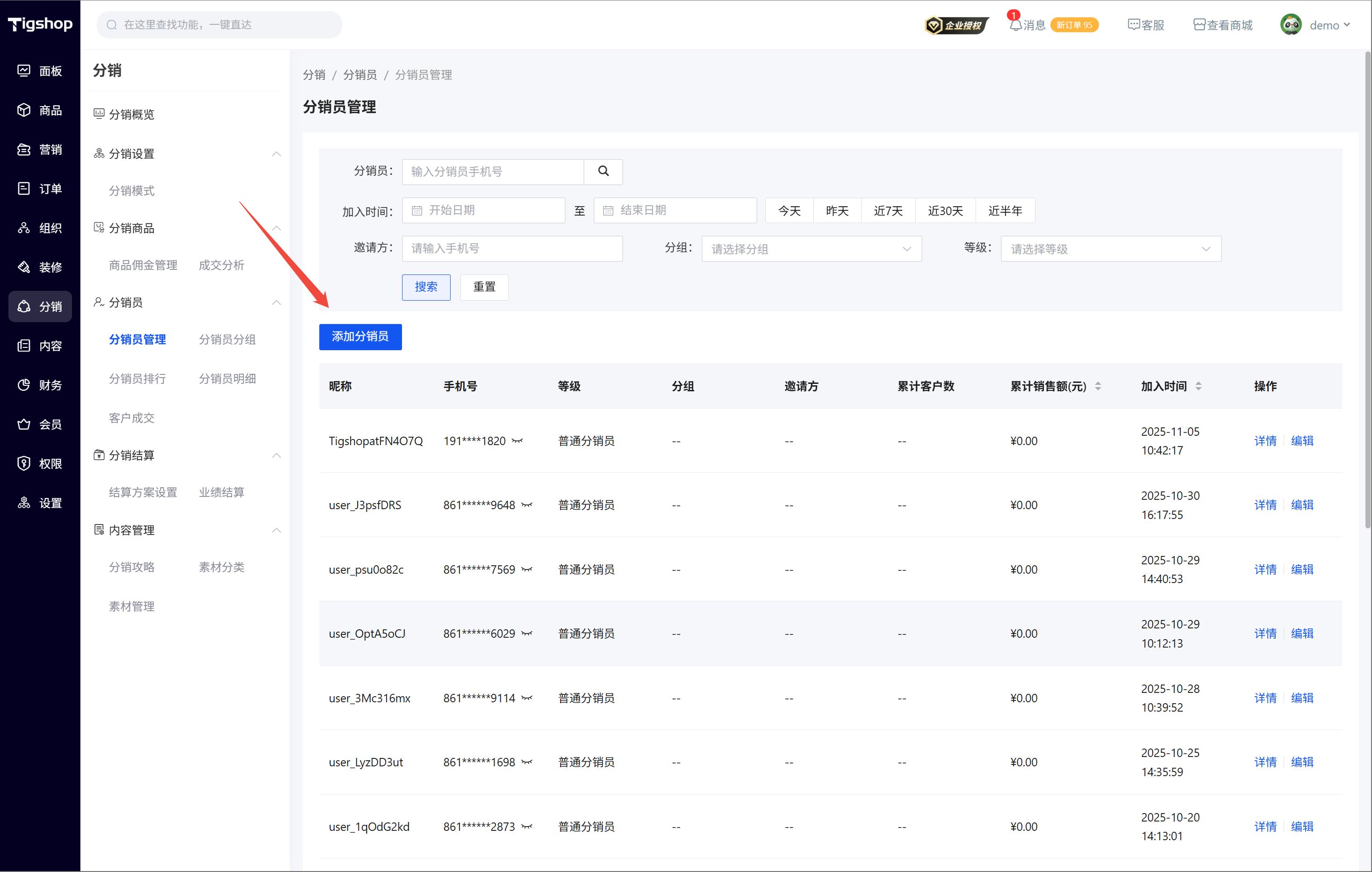The height and width of the screenshot is (872, 1372).
Task: Reveal phone number for TigshopatFN4O7Q via eye icon
Action: coord(517,440)
